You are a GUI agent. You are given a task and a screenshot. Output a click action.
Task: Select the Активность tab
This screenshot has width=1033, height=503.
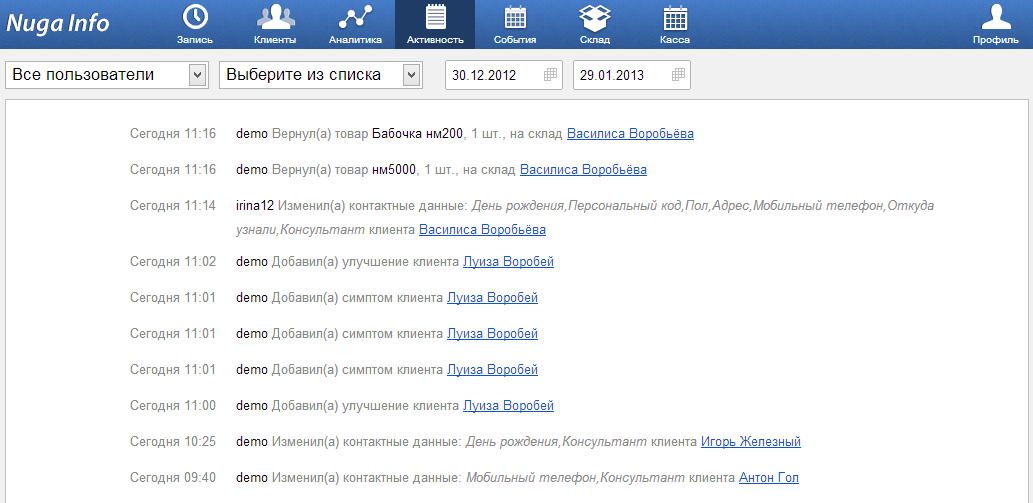point(435,24)
